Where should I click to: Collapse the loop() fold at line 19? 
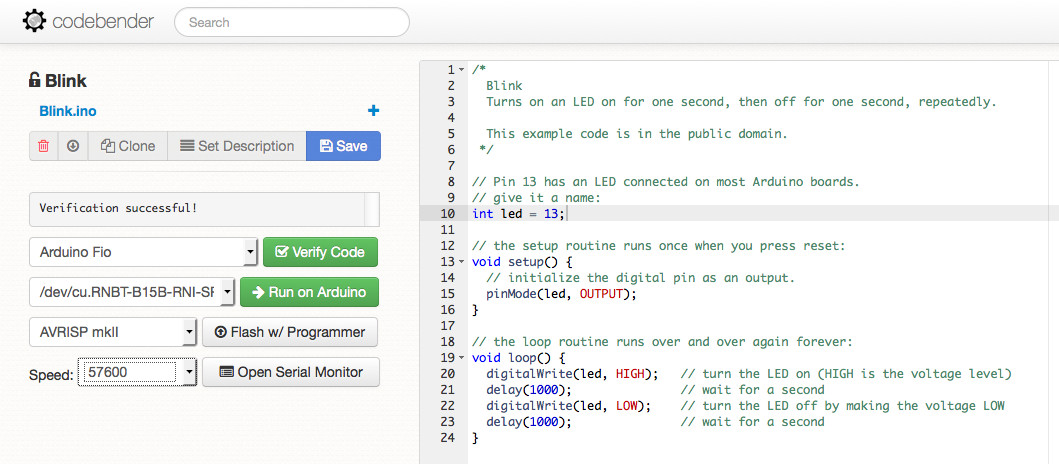pos(461,358)
